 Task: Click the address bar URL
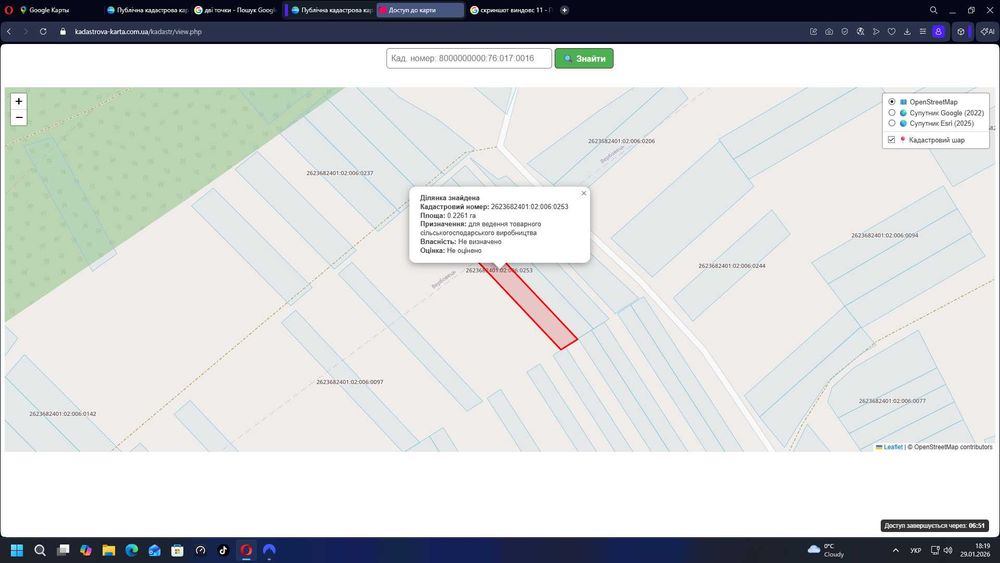(138, 31)
